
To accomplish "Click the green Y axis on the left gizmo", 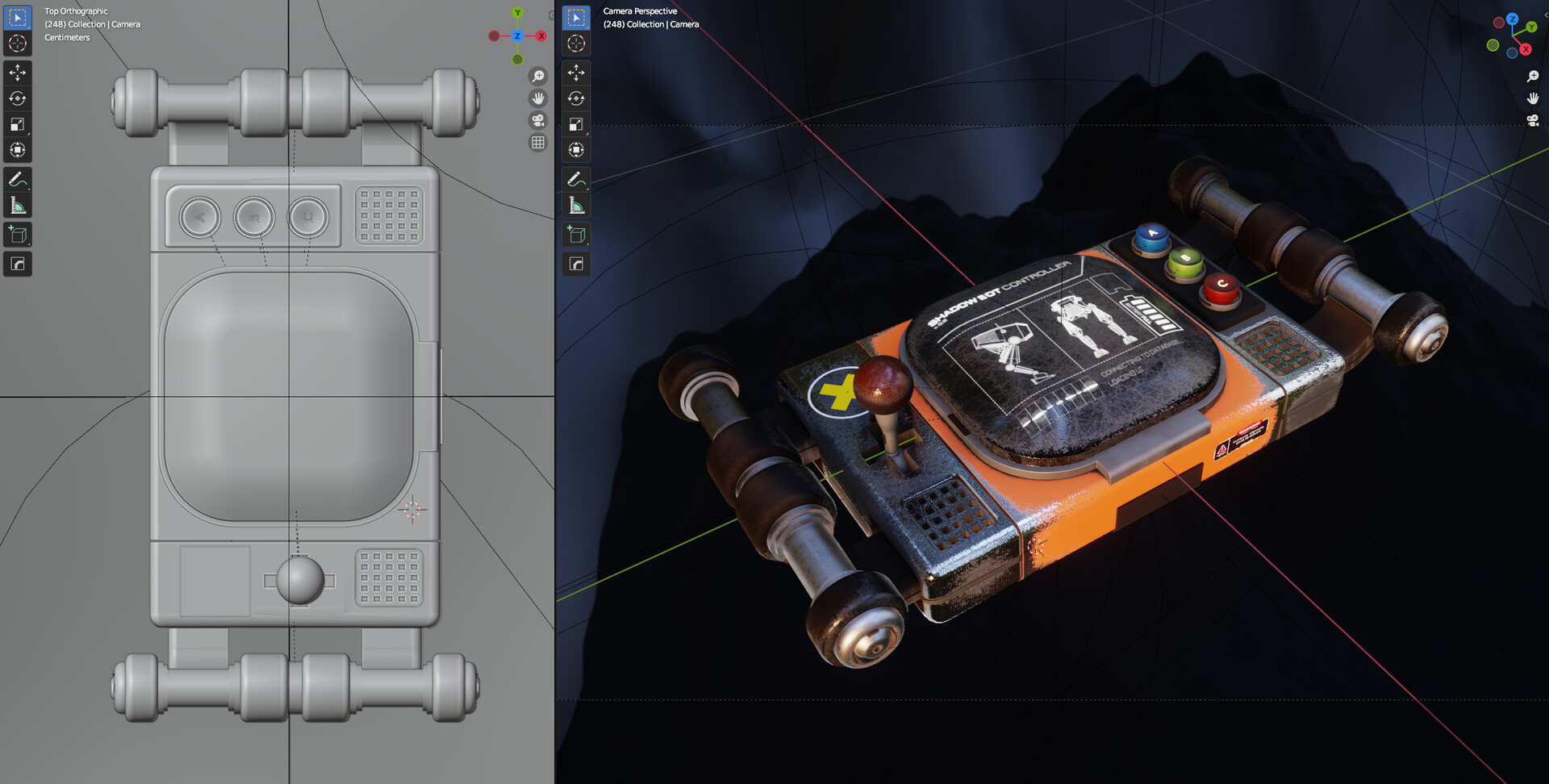I will tap(518, 13).
